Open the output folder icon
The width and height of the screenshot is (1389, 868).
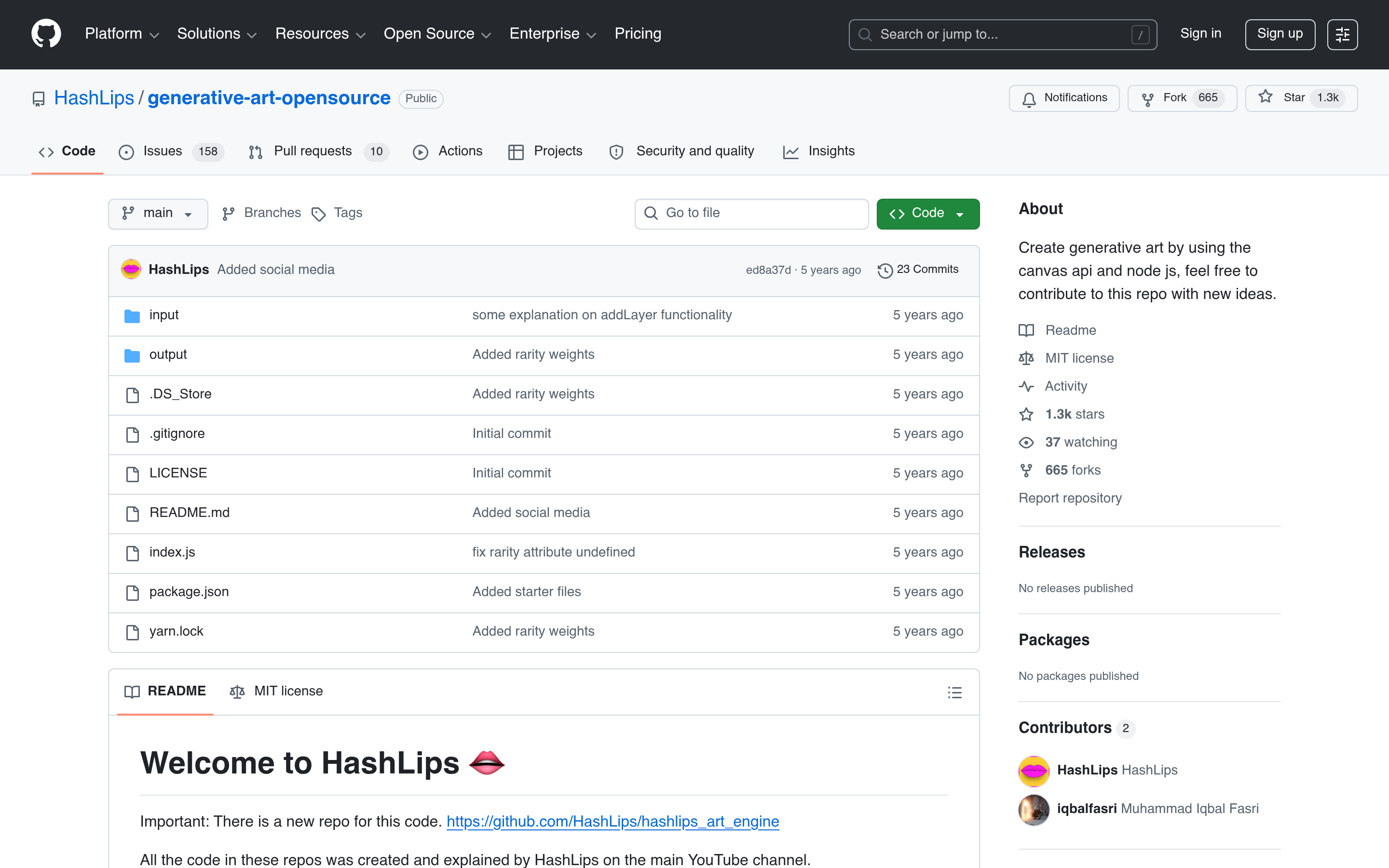click(132, 355)
